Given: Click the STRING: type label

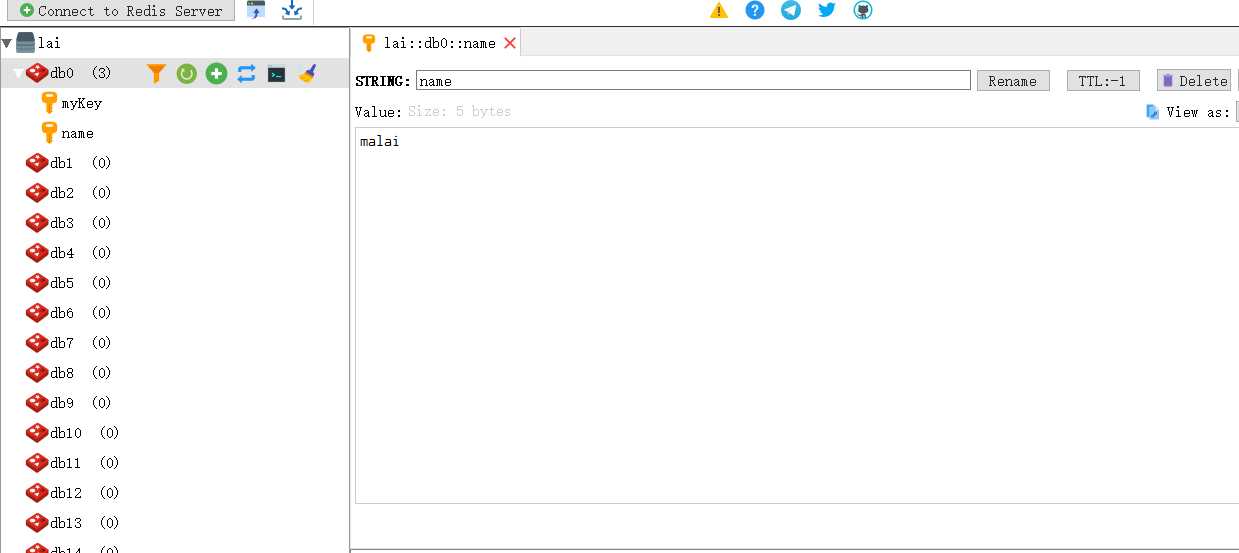Looking at the screenshot, I should tap(383, 81).
